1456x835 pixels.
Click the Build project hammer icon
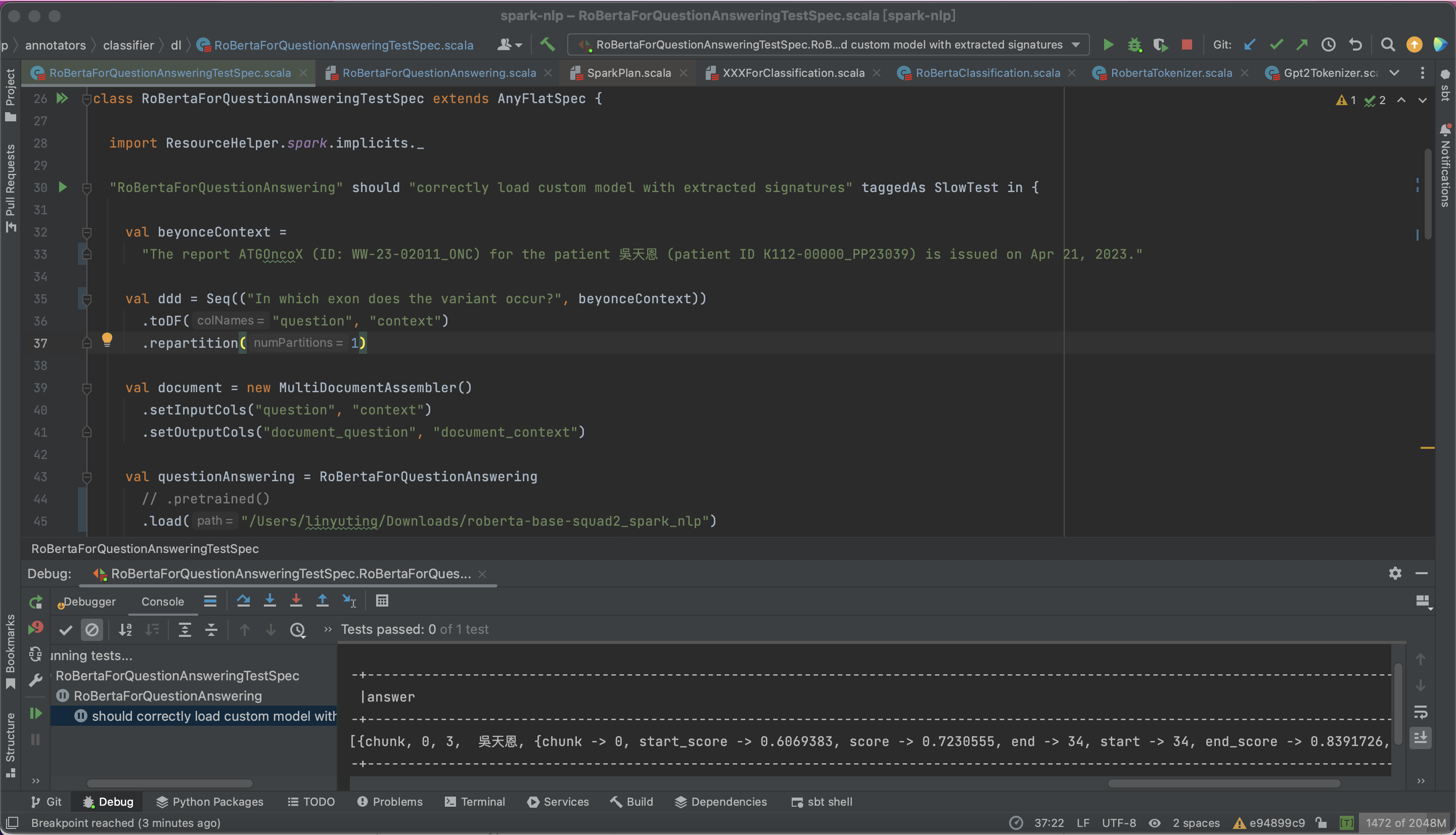click(x=547, y=44)
